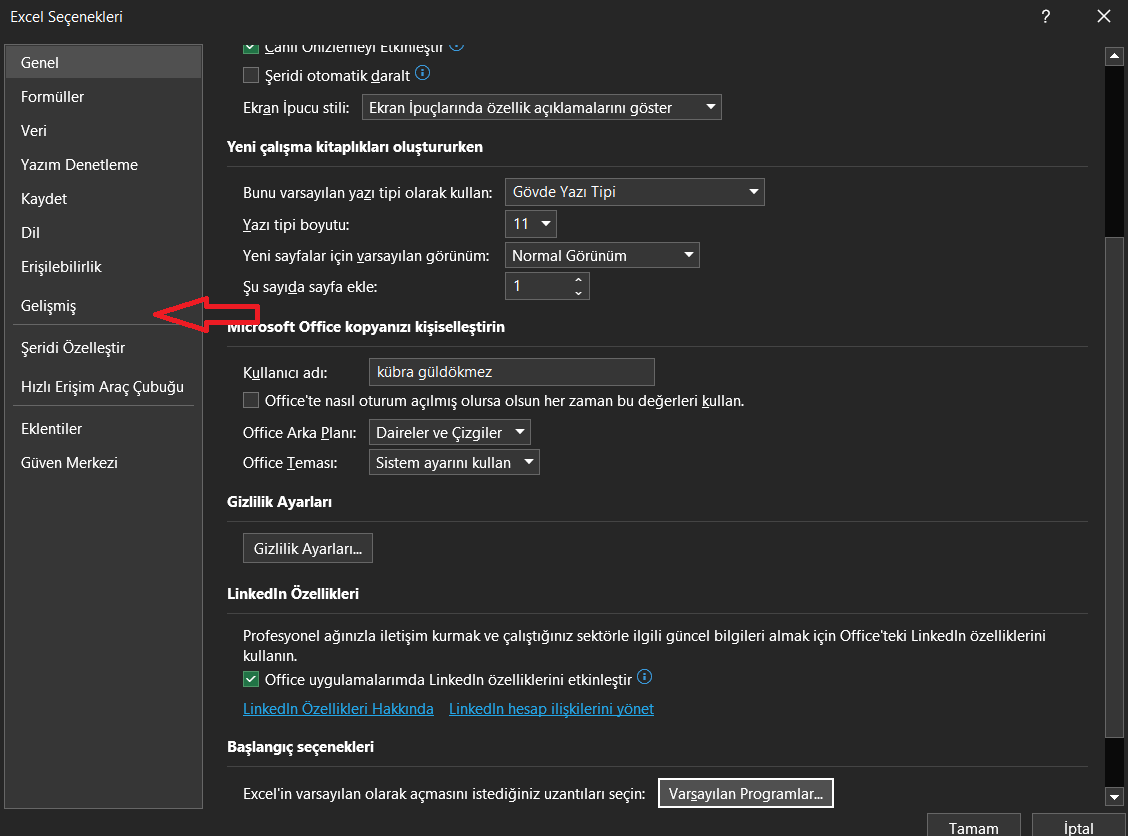Open the Yazı tipi boyutu dropdown
The image size is (1128, 836).
[544, 223]
